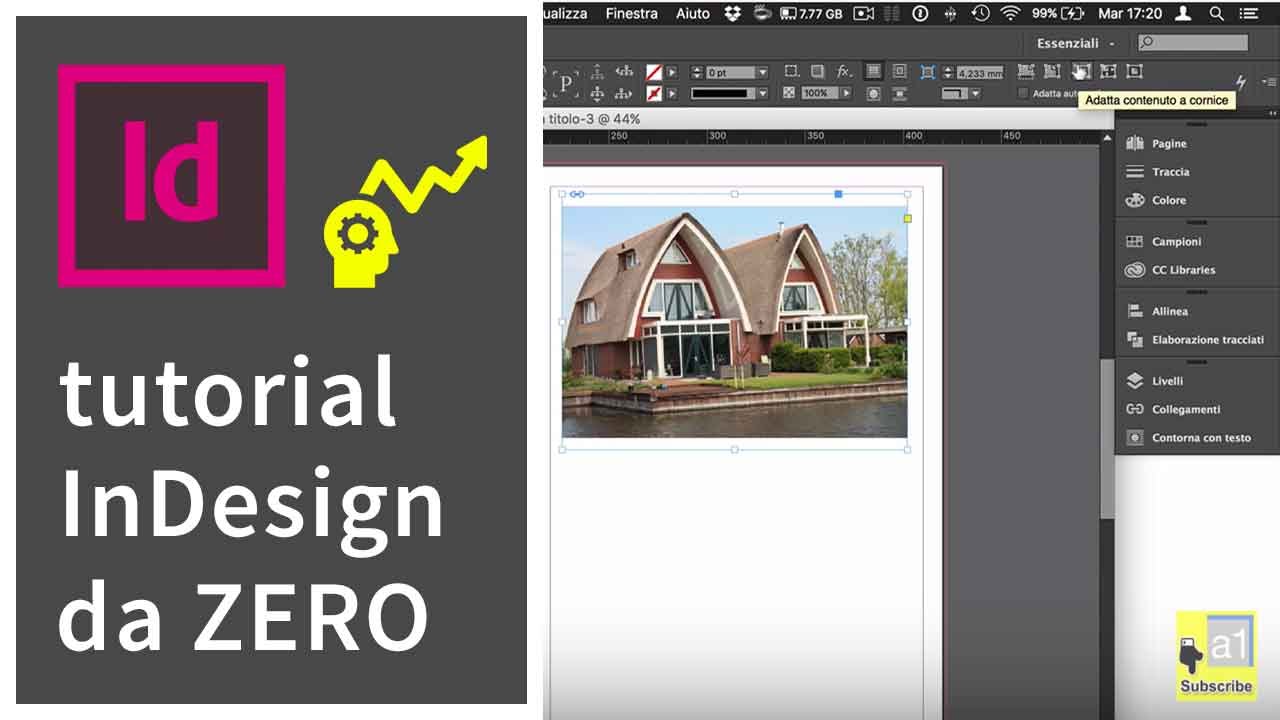Screen dimensions: 1280x720
Task: Click the 7.77 GB memory status item
Action: coord(811,13)
